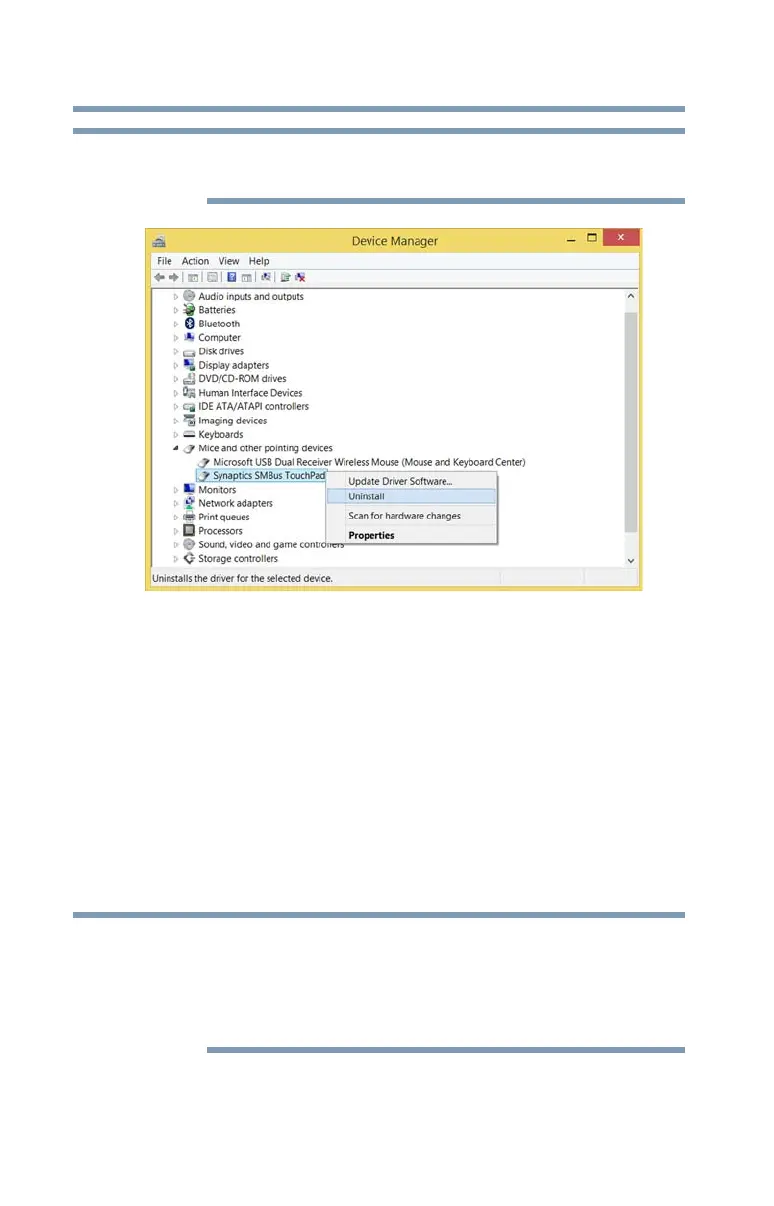This screenshot has height=1206, width=774.
Task: Collapse the Mice and other pointing devices node
Action: pos(176,449)
